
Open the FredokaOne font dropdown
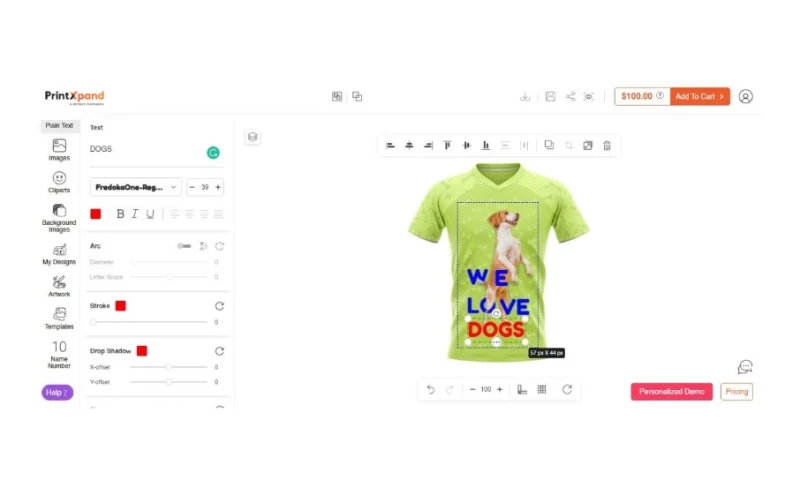pyautogui.click(x=135, y=187)
